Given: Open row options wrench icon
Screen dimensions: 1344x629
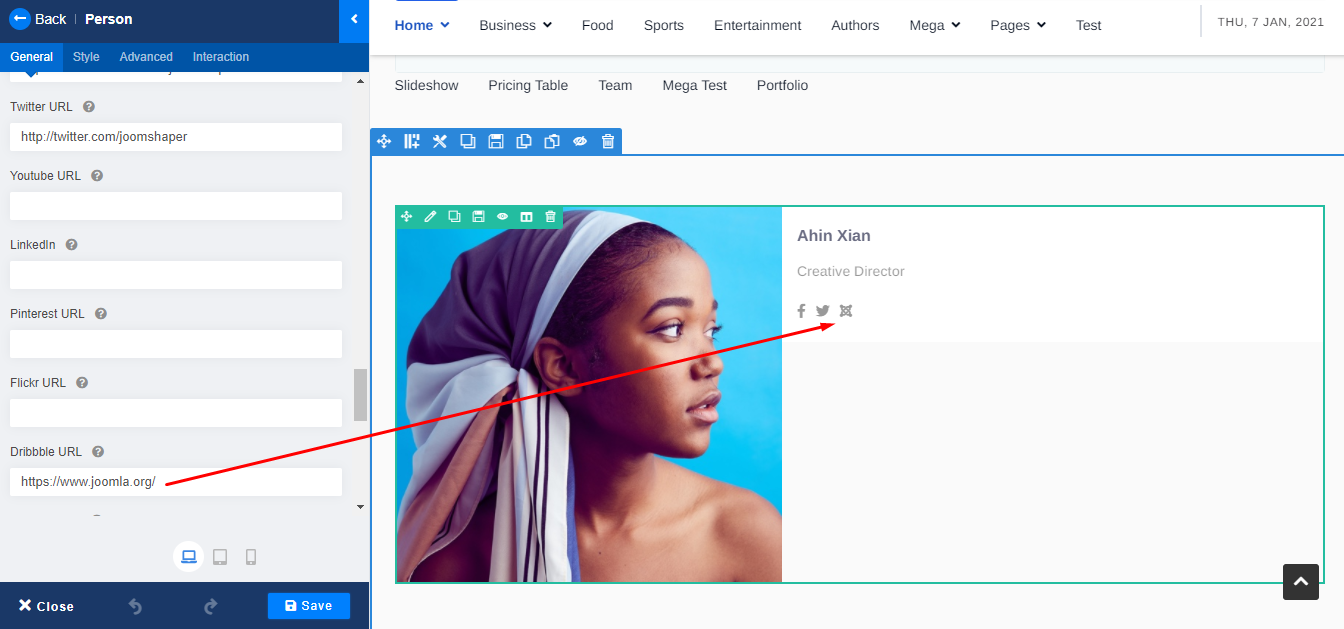Looking at the screenshot, I should point(439,142).
